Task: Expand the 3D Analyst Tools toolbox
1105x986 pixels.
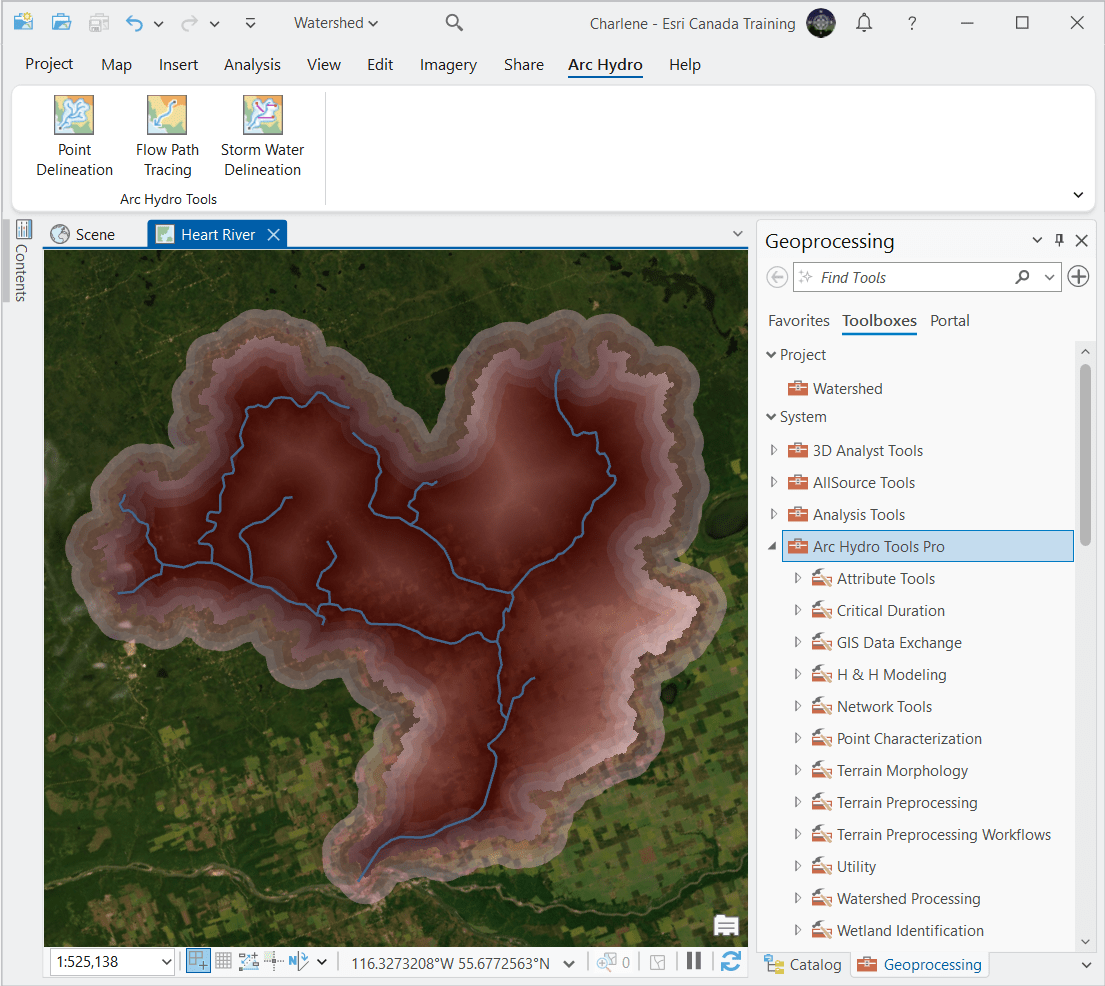Action: (x=774, y=450)
